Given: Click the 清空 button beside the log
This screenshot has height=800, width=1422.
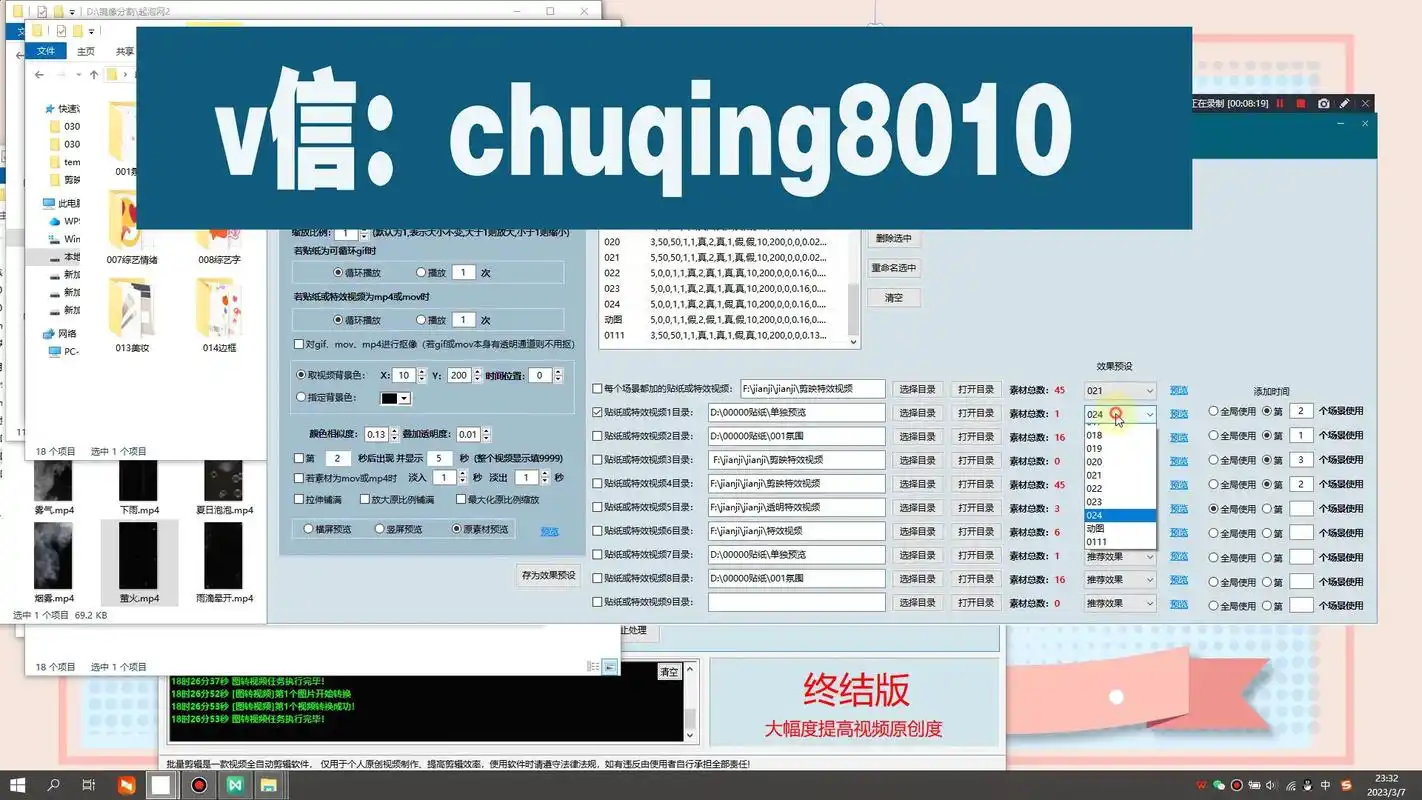Looking at the screenshot, I should click(668, 672).
